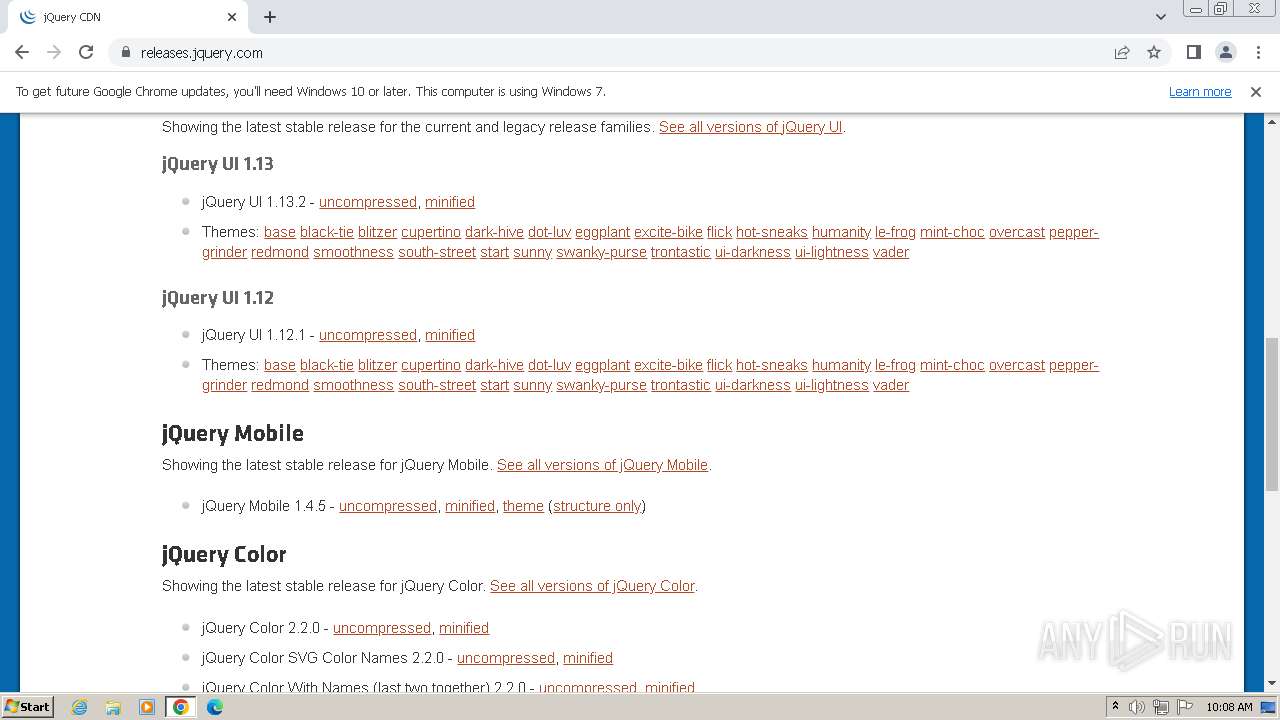Select the jQuery UI 1.12 heading

click(x=217, y=298)
